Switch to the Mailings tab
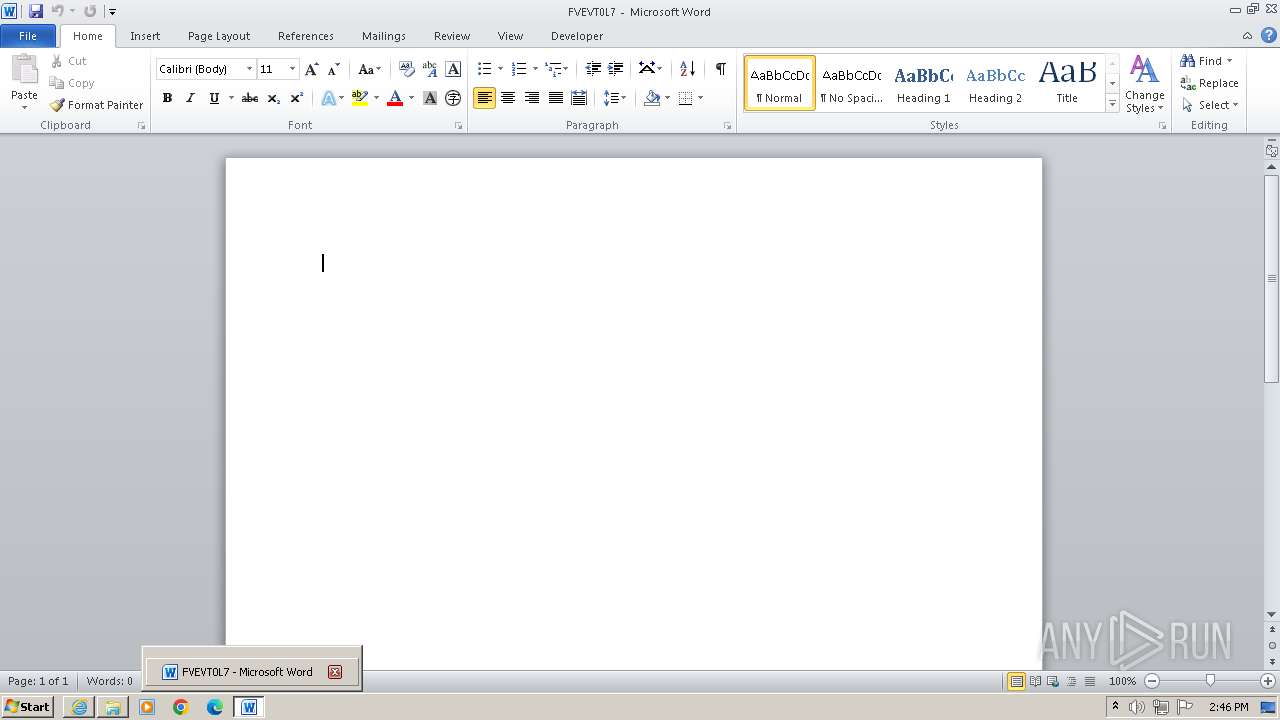 (x=384, y=36)
